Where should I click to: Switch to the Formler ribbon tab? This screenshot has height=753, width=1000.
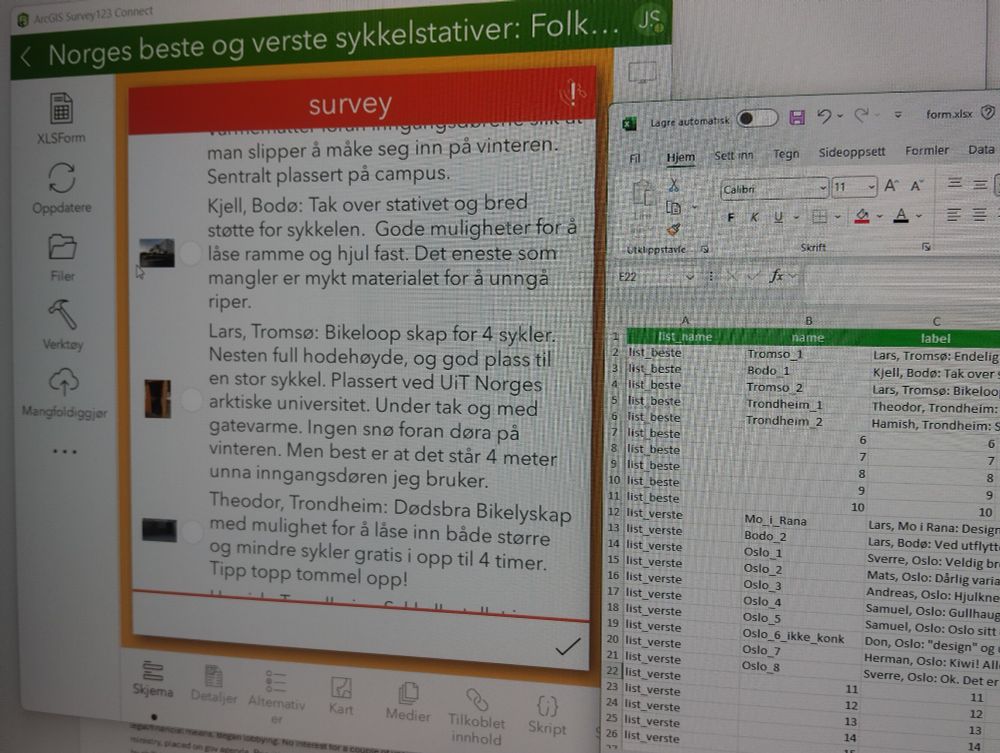[927, 150]
